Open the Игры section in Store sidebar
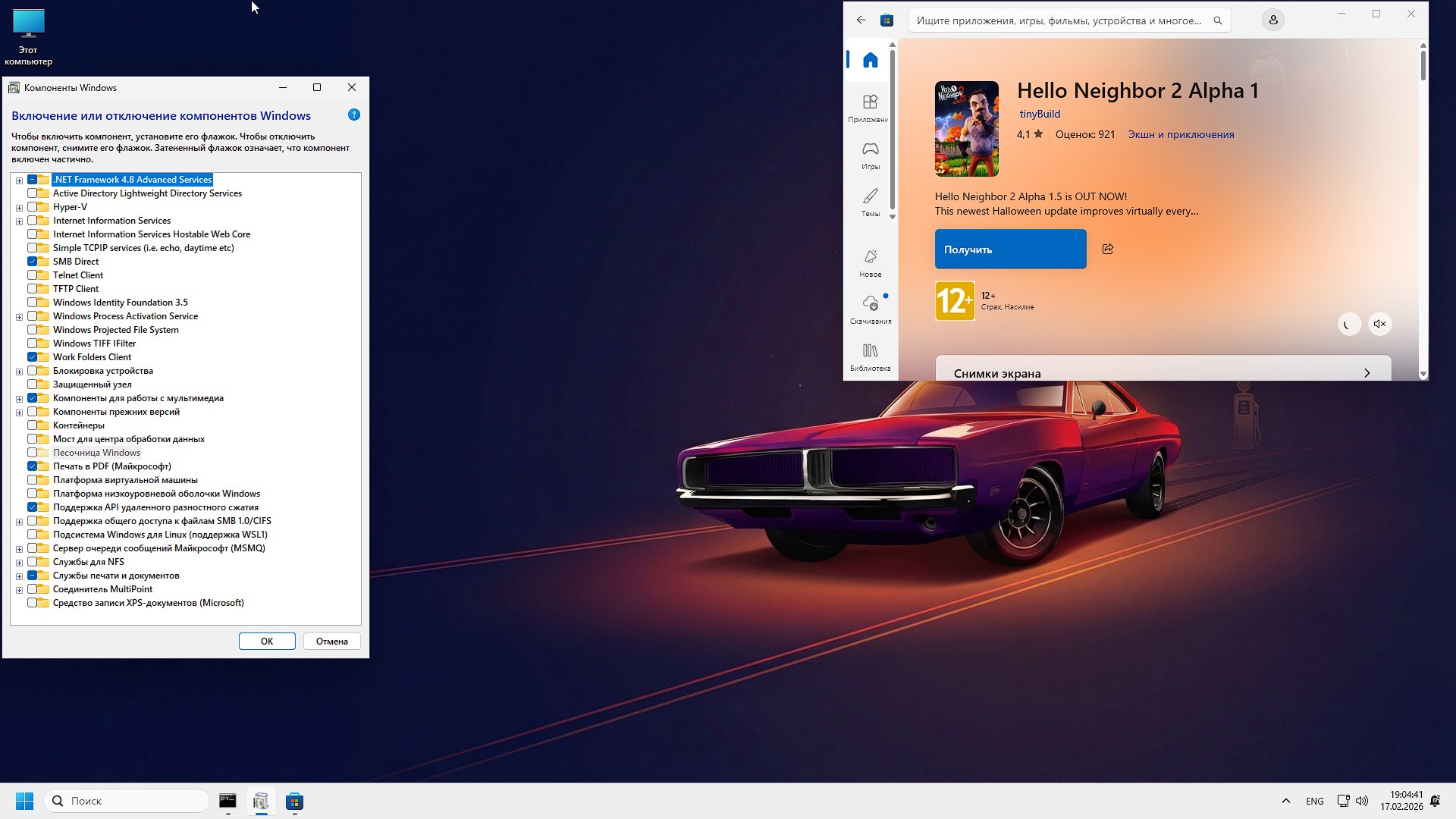The image size is (1456, 819). click(870, 155)
